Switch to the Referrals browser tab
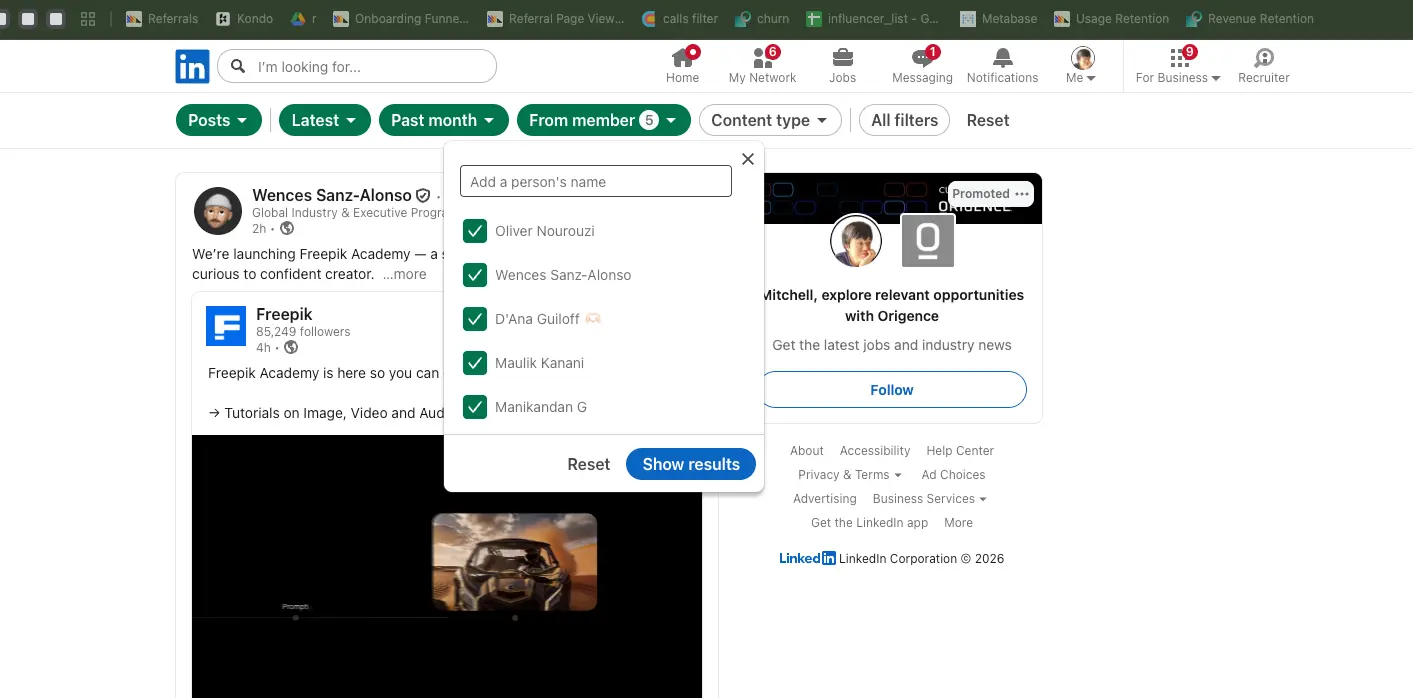The image size is (1413, 698). tap(163, 19)
